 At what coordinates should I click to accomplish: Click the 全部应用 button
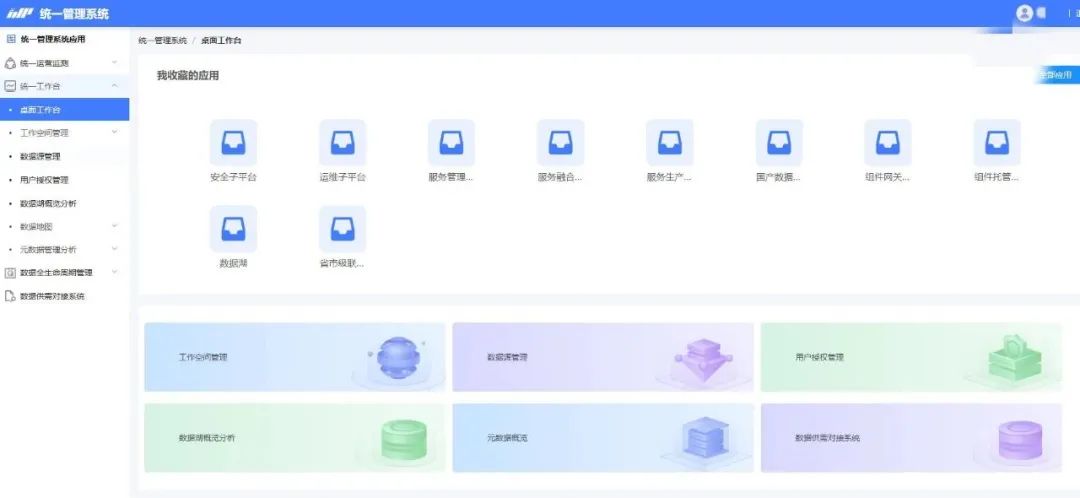1057,75
